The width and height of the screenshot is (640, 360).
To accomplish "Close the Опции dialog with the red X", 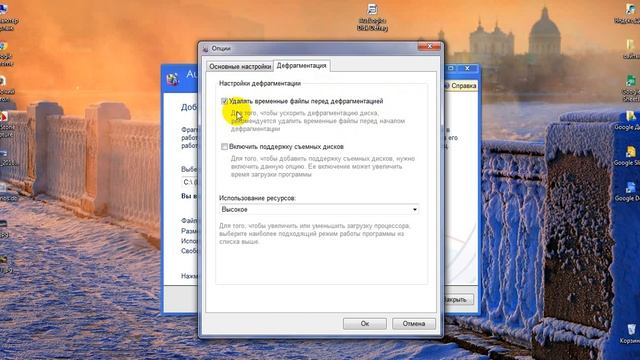I will [429, 47].
